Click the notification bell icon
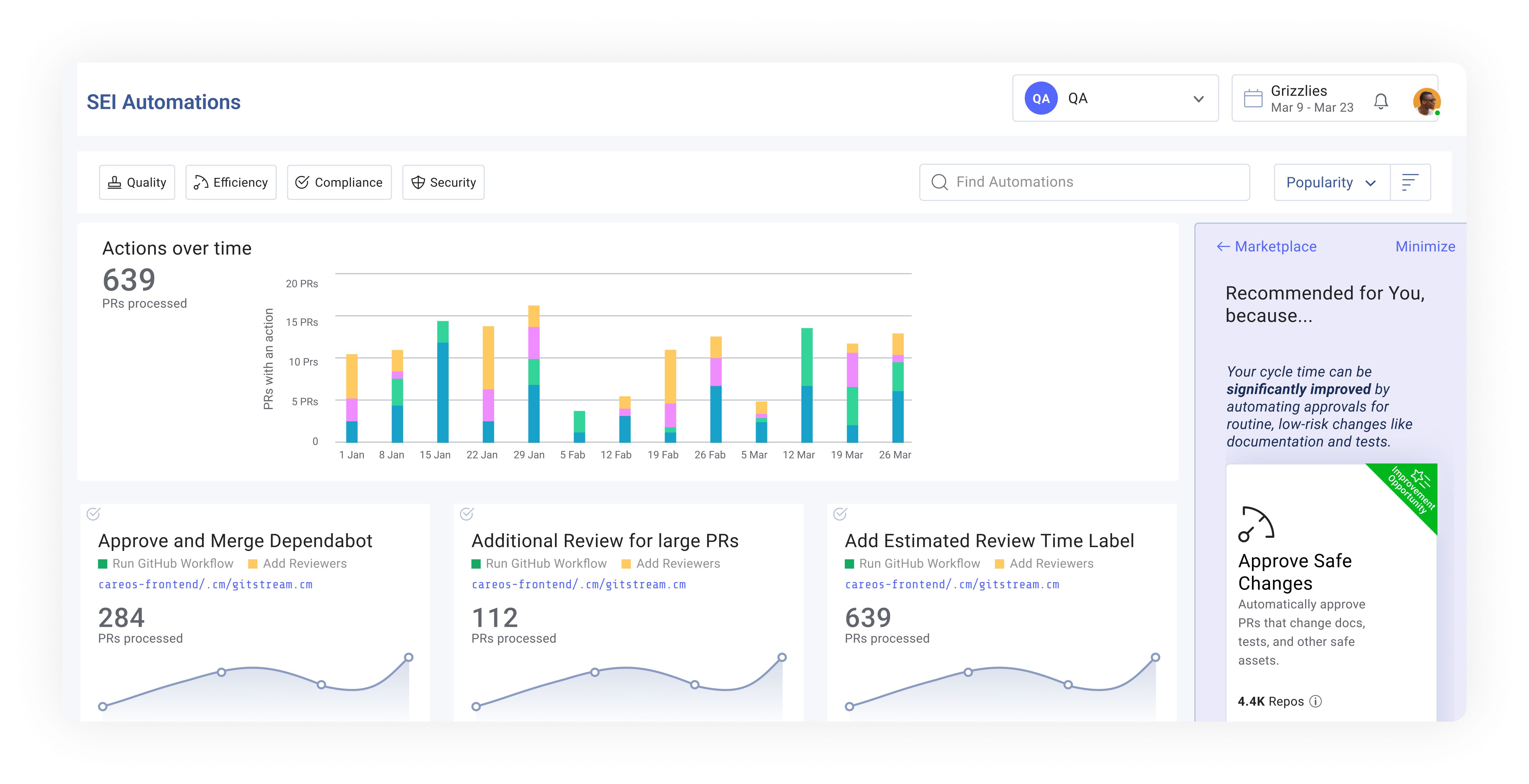The width and height of the screenshot is (1529, 784). [1381, 101]
